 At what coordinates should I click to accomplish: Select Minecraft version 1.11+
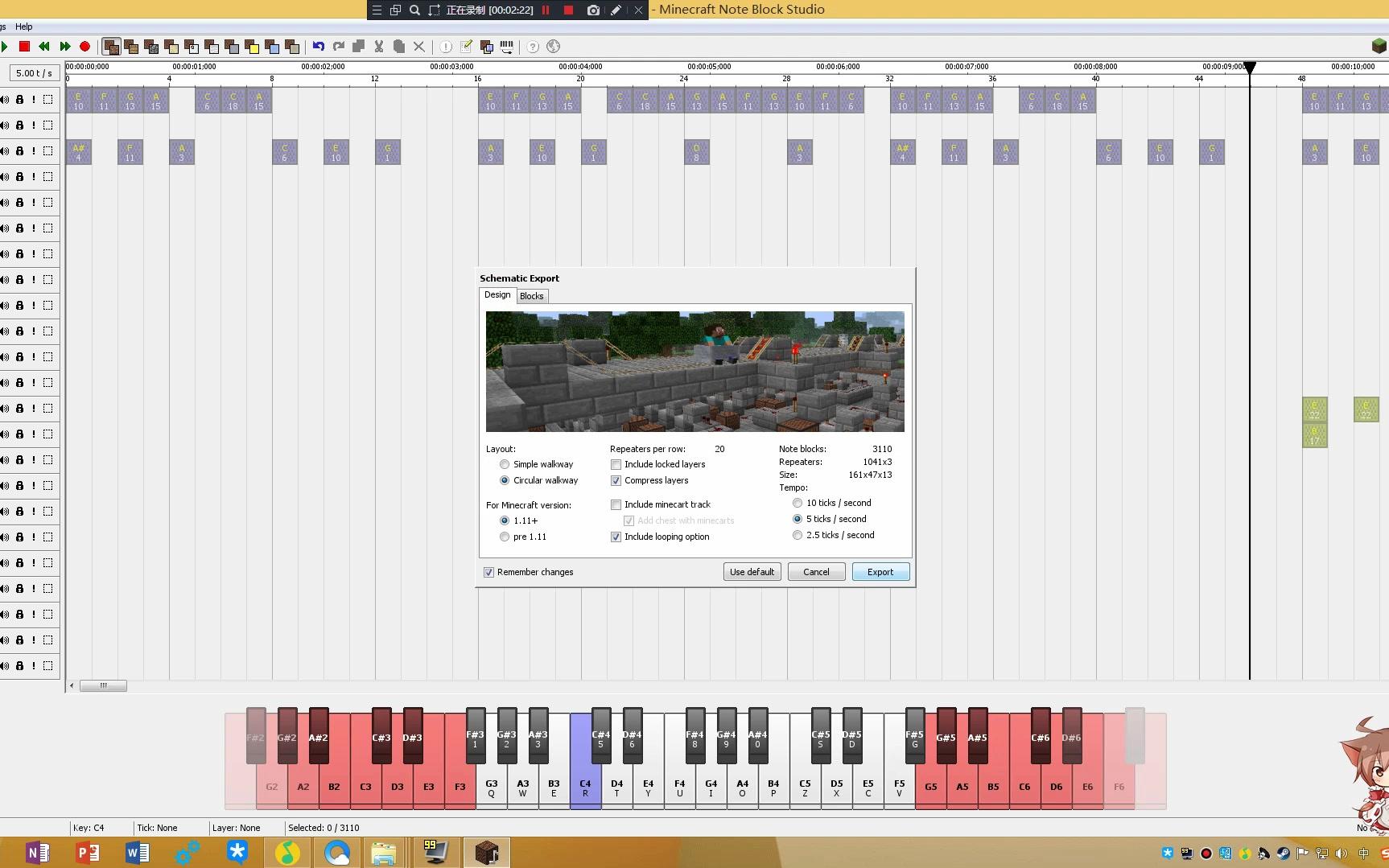[x=505, y=520]
